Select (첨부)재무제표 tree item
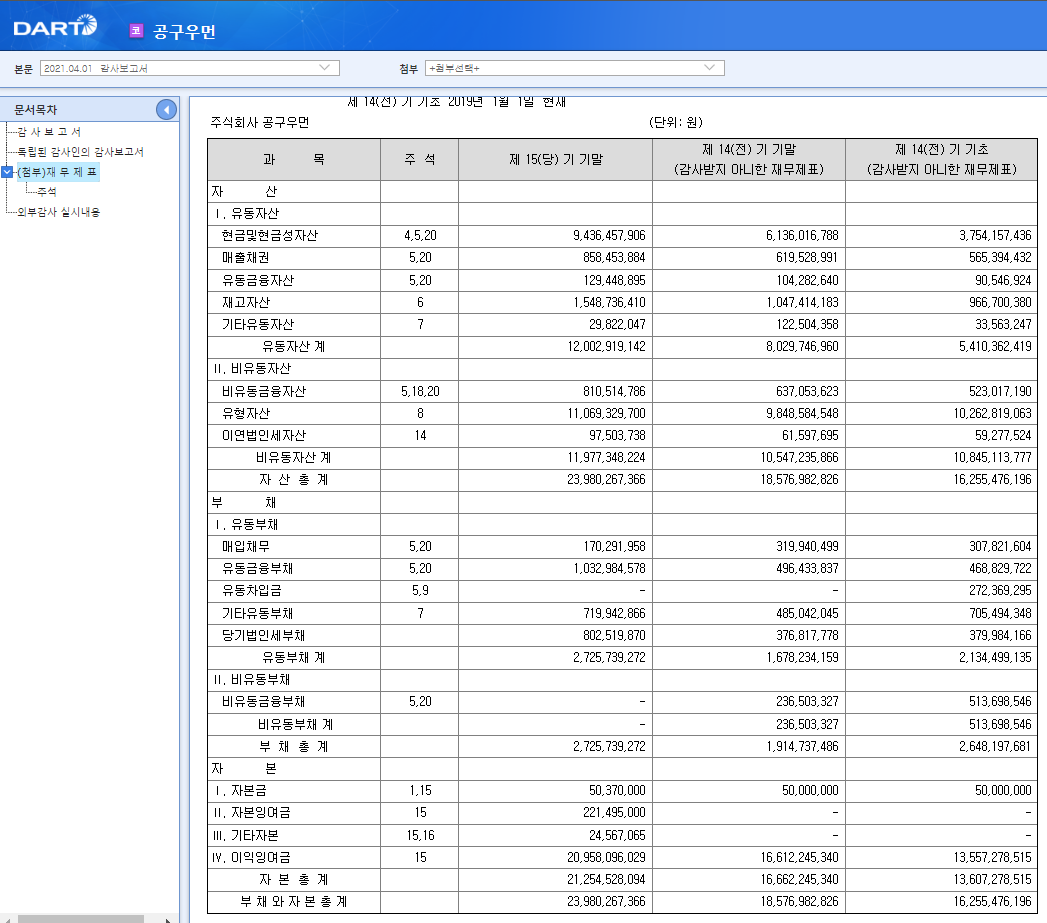This screenshot has height=923, width=1047. click(x=57, y=172)
